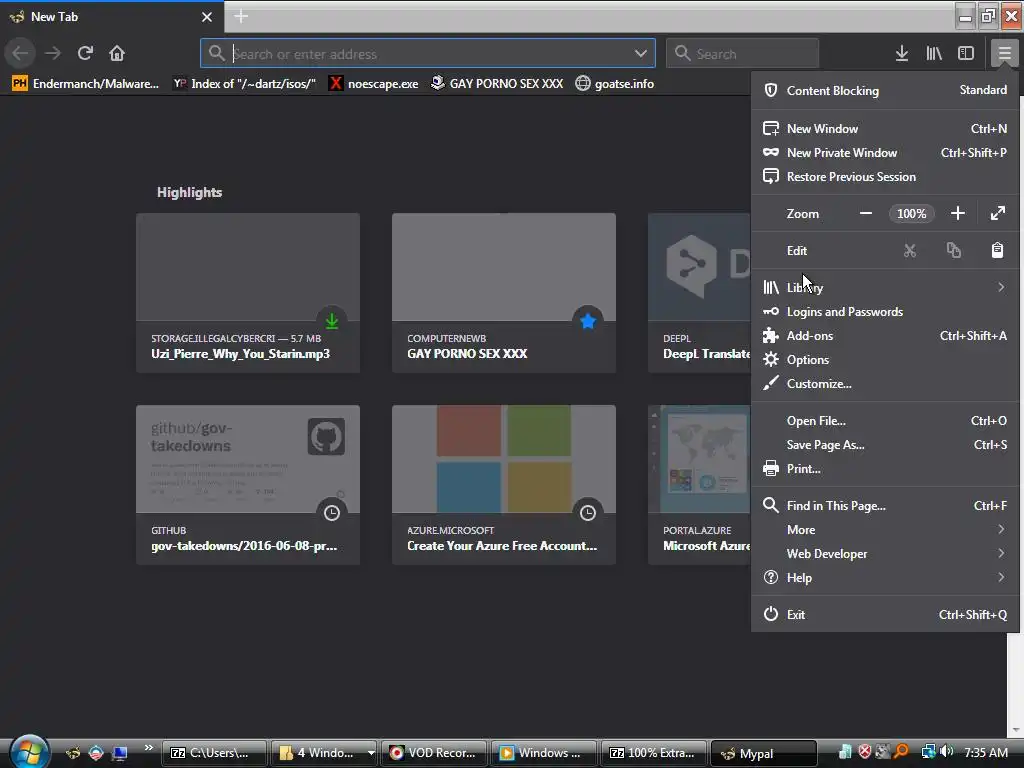Click the Search box input
1024x768 pixels.
pos(742,54)
